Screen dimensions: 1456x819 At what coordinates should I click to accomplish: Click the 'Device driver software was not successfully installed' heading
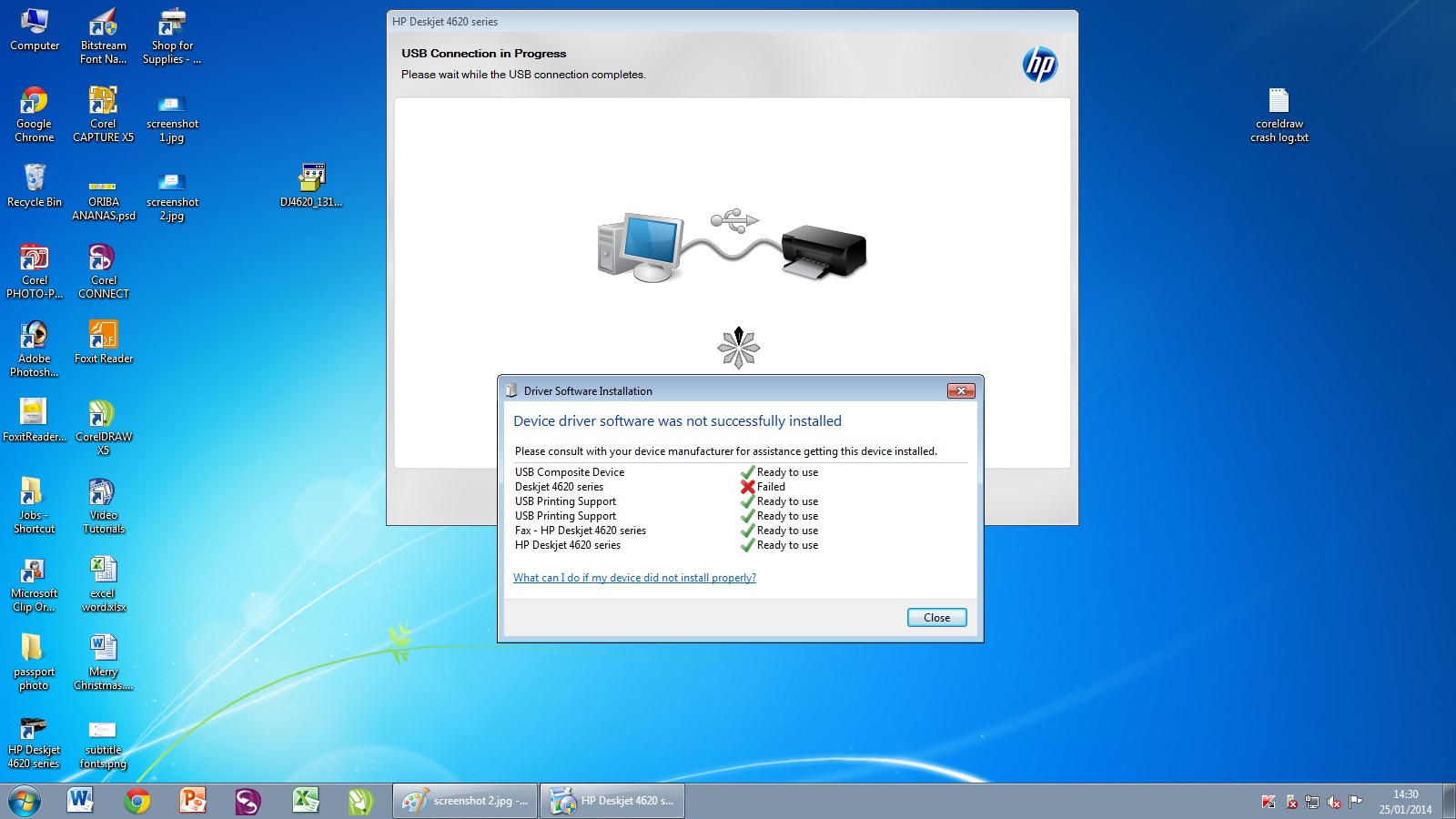[x=677, y=421]
